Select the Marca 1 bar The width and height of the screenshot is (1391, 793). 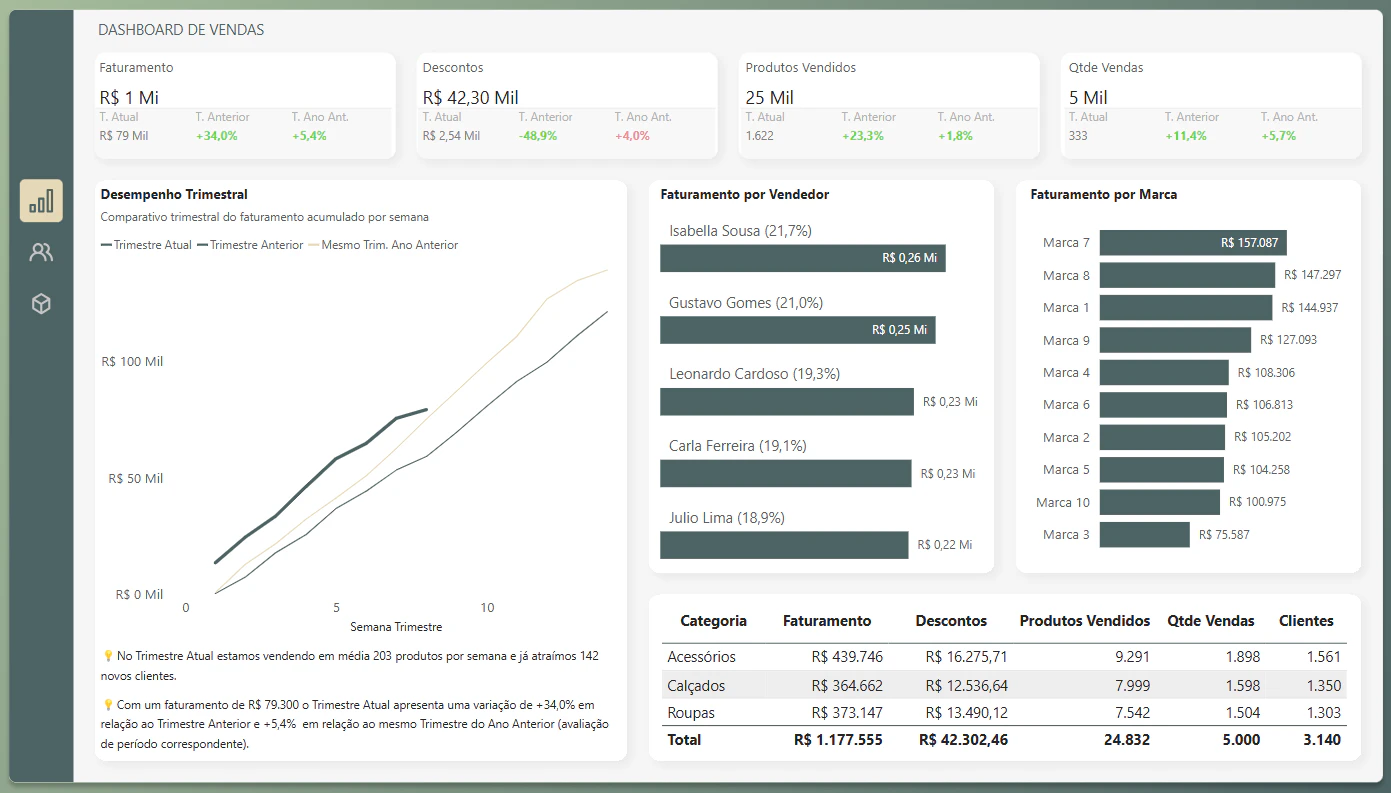(x=1186, y=307)
